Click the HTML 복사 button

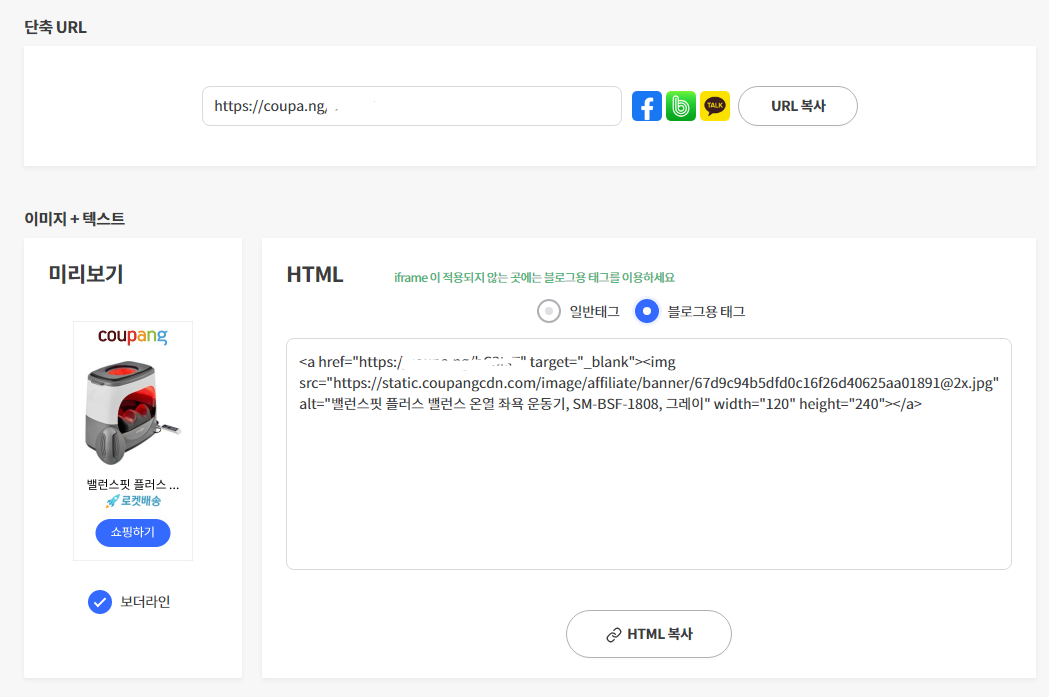pyautogui.click(x=648, y=634)
